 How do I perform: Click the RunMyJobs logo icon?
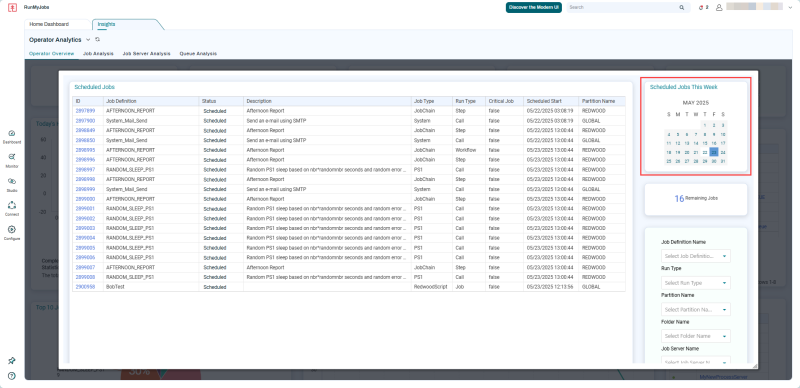pos(12,8)
